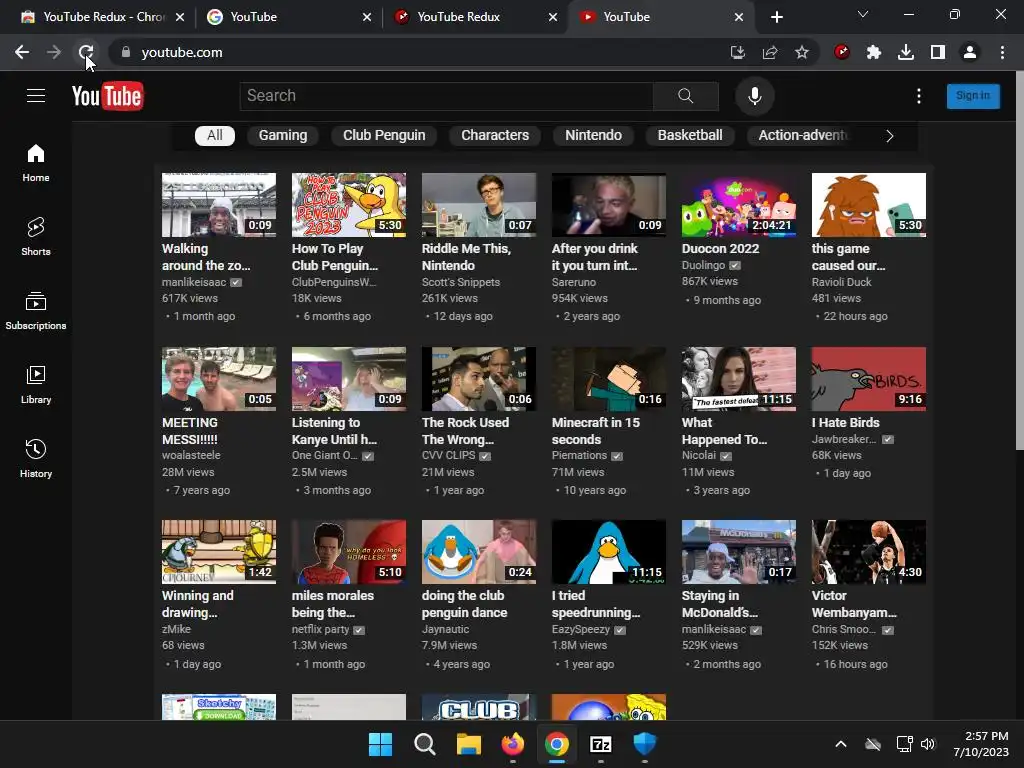Viewport: 1024px width, 768px height.
Task: Click the search magnifier button
Action: [685, 96]
